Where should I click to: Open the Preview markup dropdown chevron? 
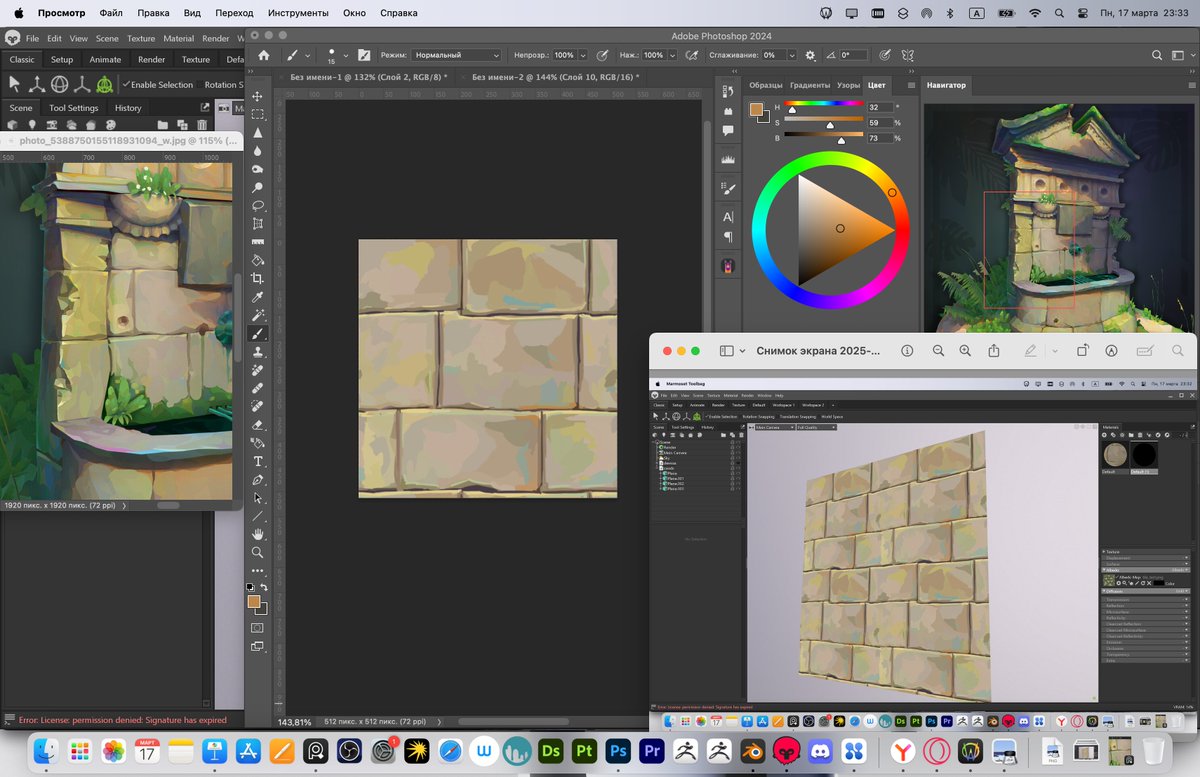click(1055, 351)
